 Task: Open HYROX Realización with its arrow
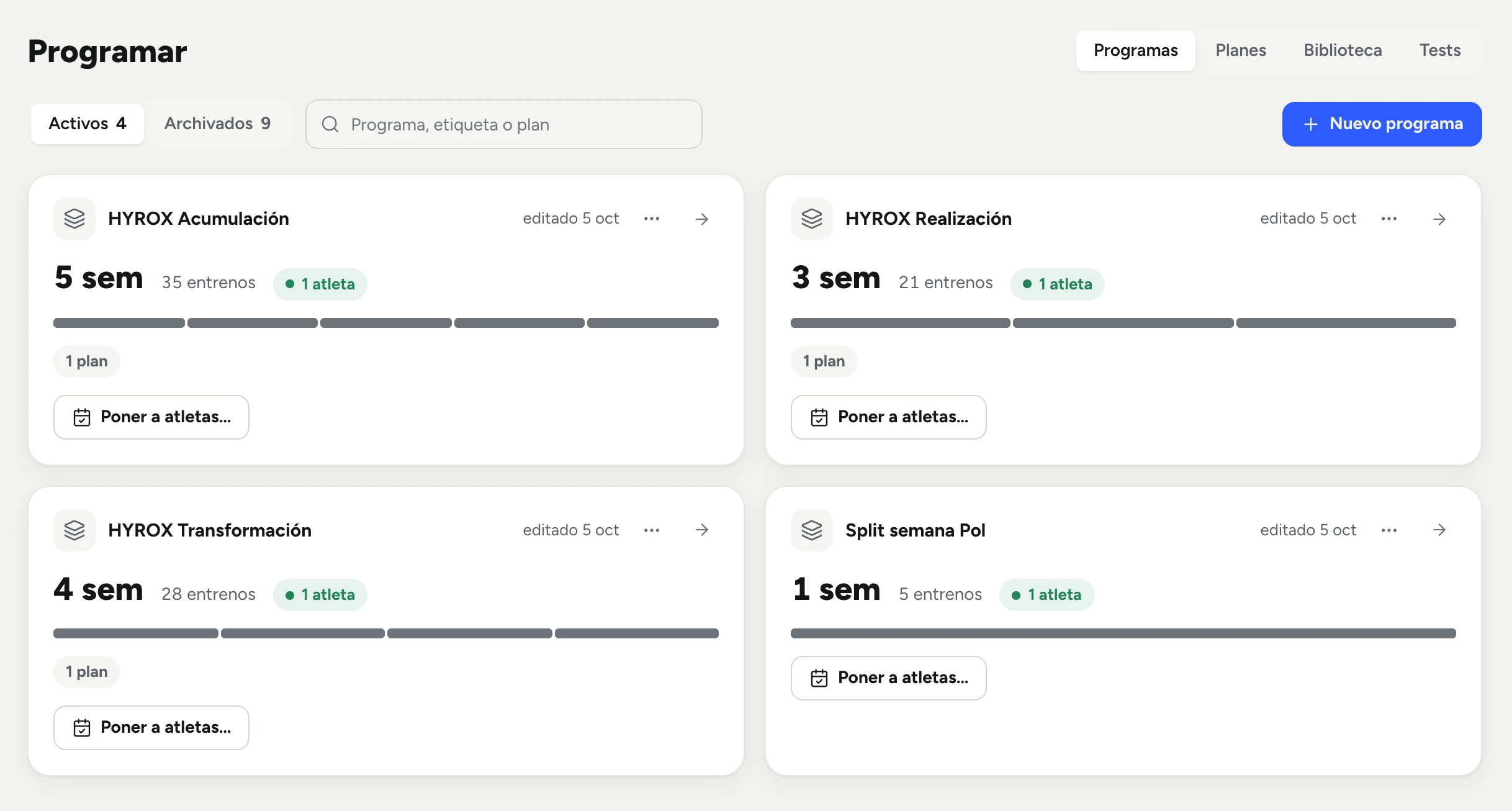click(1439, 219)
